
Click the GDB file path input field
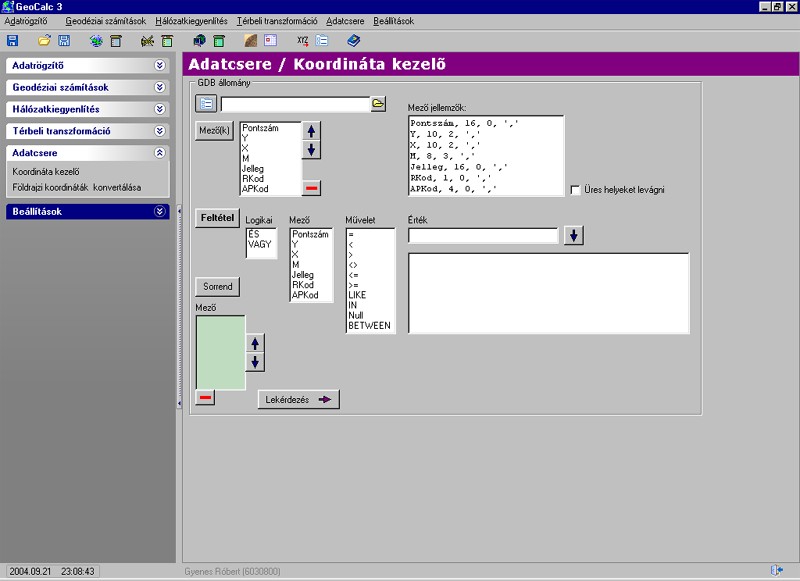click(x=295, y=104)
